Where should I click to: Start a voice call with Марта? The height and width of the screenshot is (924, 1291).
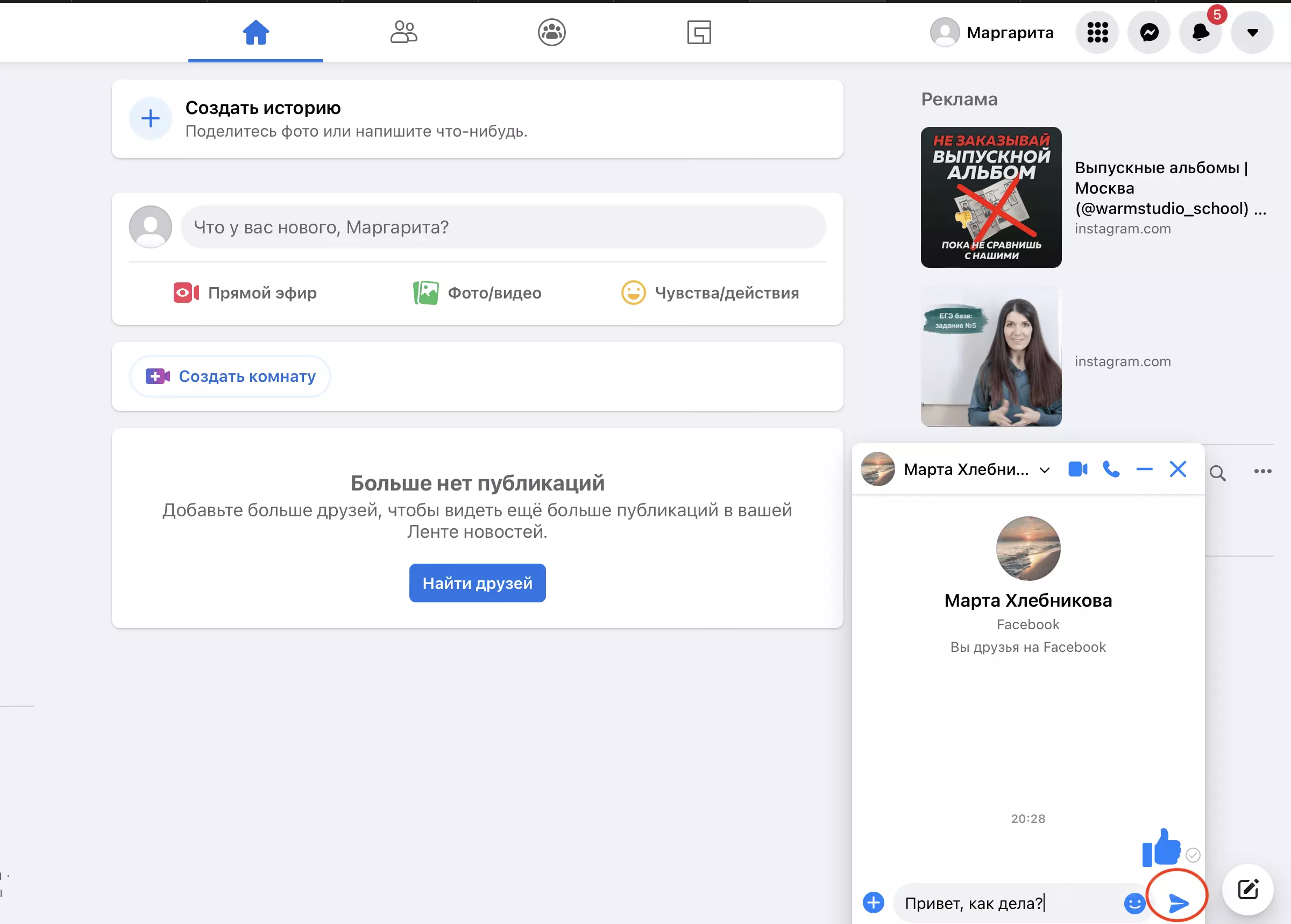(x=1111, y=470)
